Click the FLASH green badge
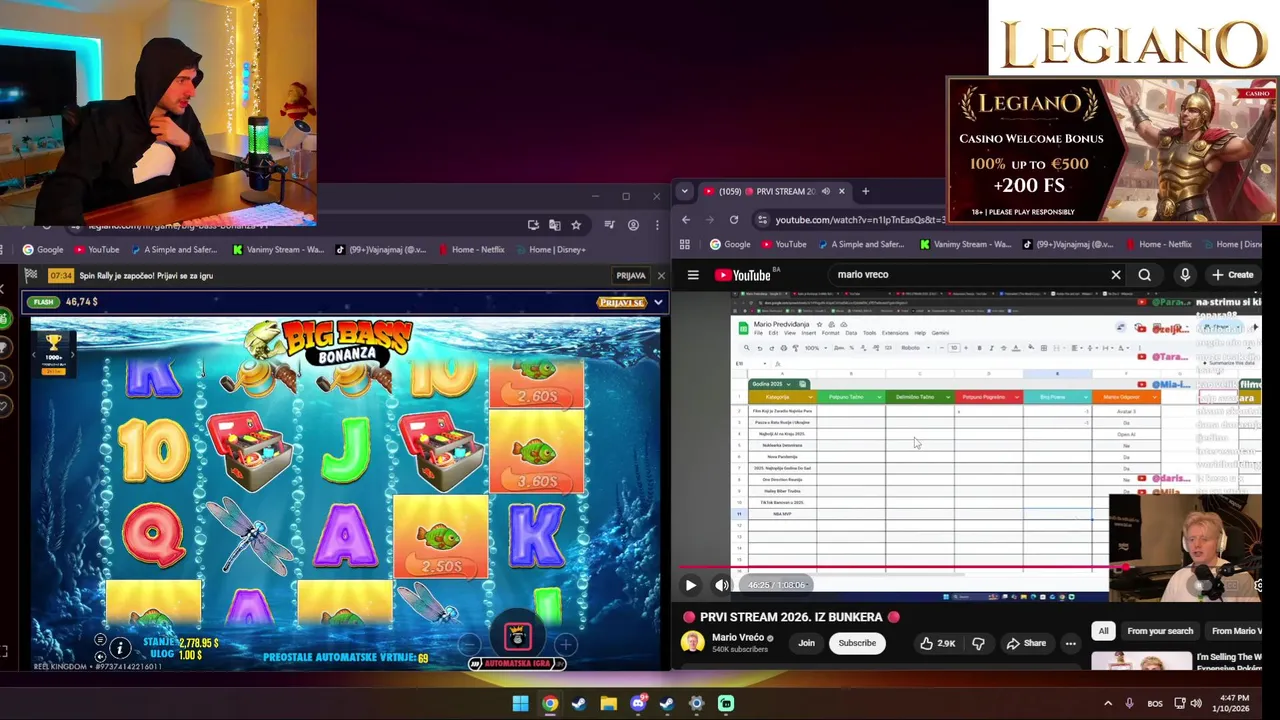Viewport: 1280px width, 720px height. click(x=43, y=302)
